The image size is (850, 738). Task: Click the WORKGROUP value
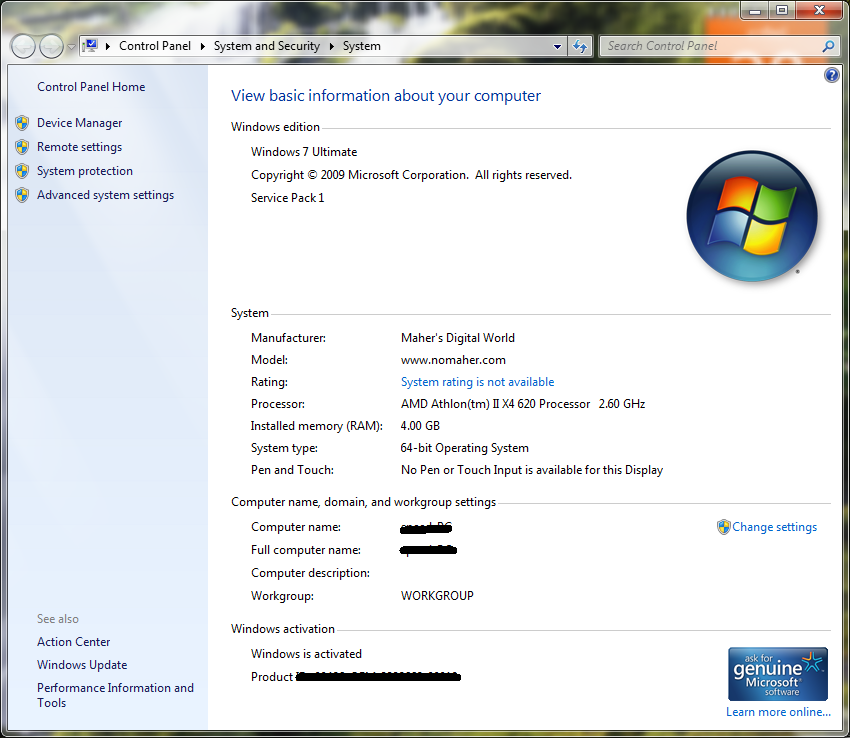pyautogui.click(x=437, y=595)
